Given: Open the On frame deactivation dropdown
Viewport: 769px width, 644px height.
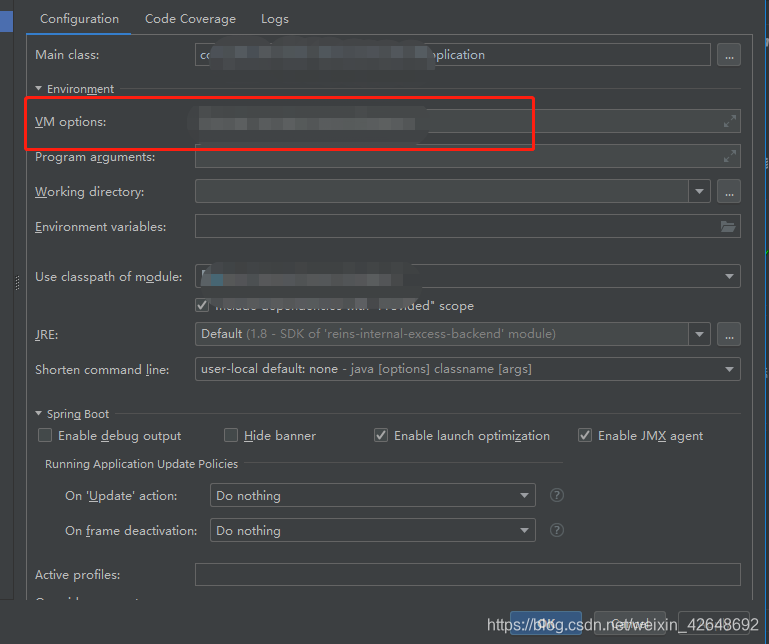Looking at the screenshot, I should click(x=373, y=530).
